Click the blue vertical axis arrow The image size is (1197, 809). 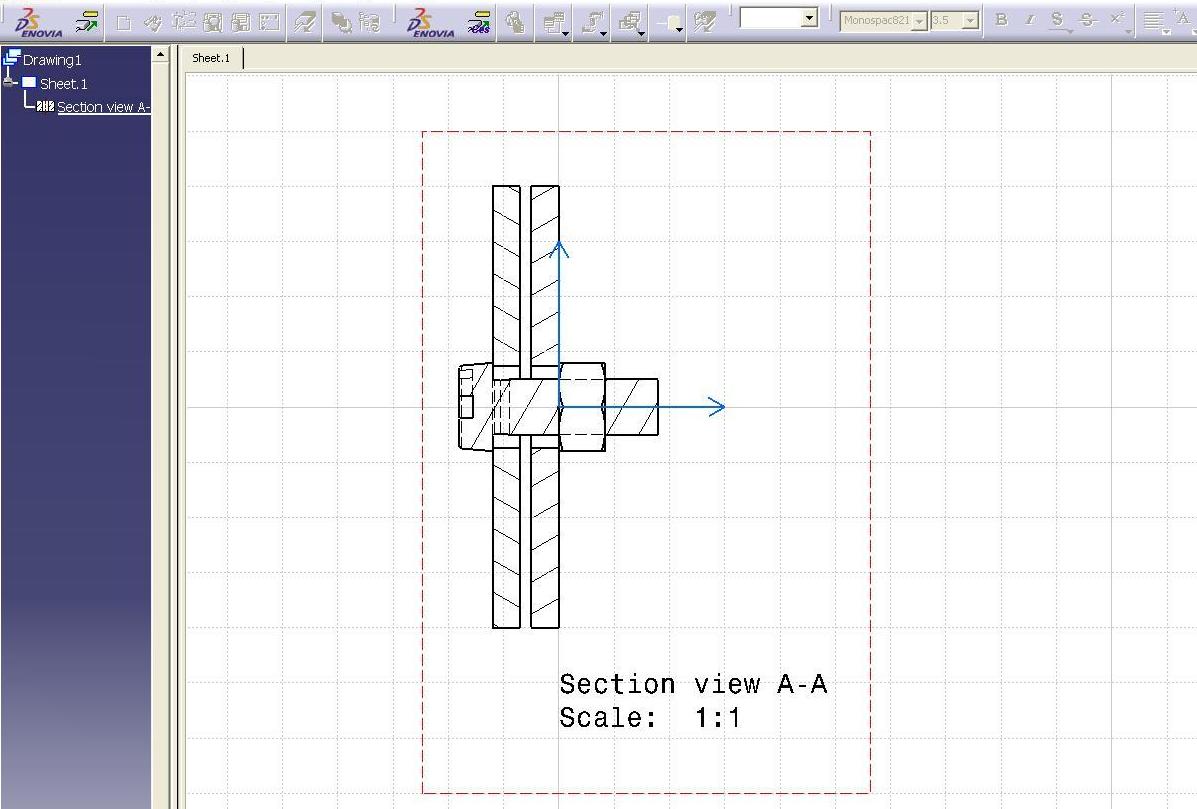[560, 324]
